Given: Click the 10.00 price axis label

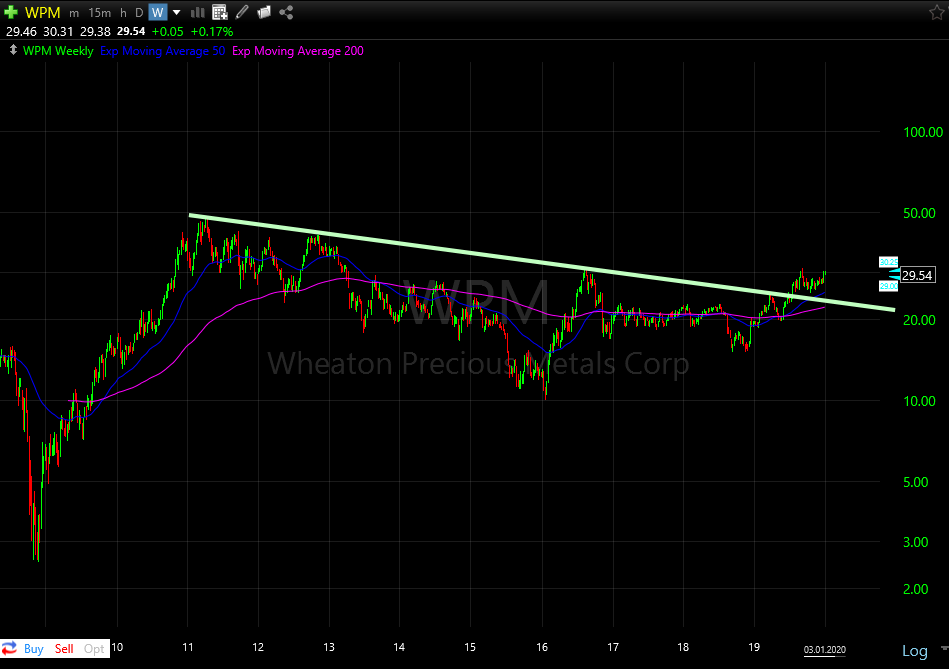Looking at the screenshot, I should 919,401.
